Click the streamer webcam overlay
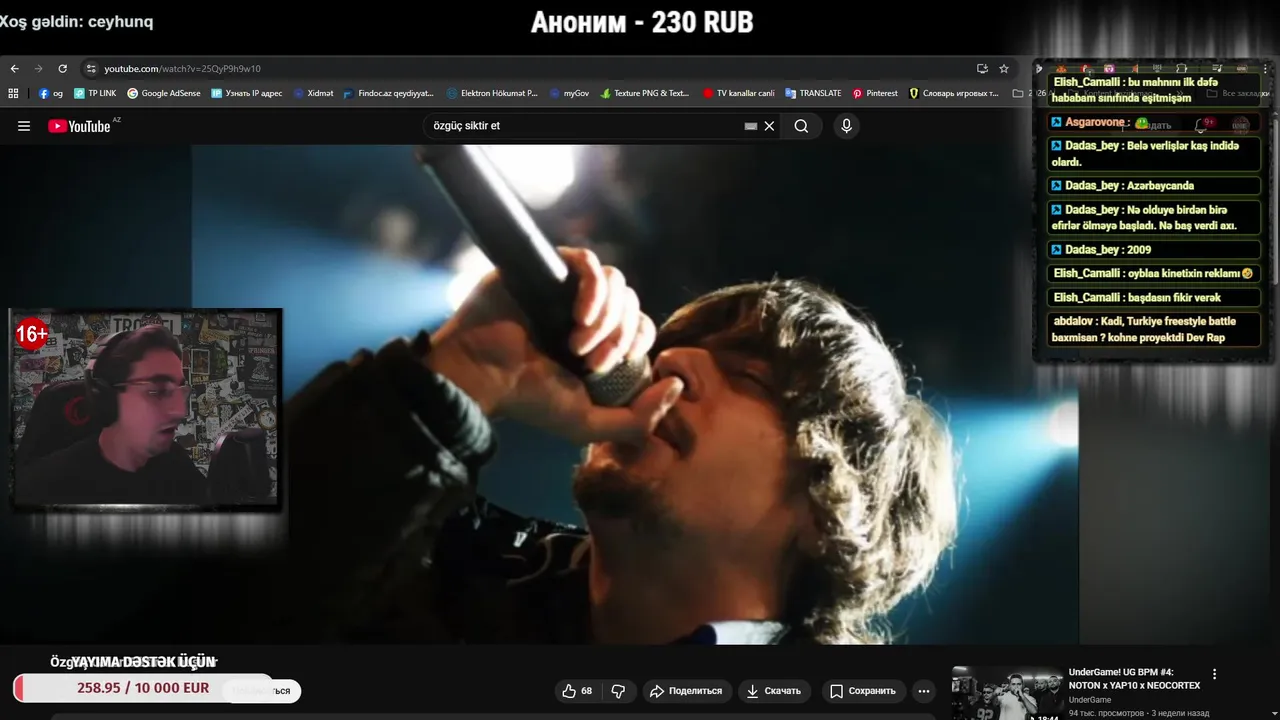The height and width of the screenshot is (720, 1280). 145,409
